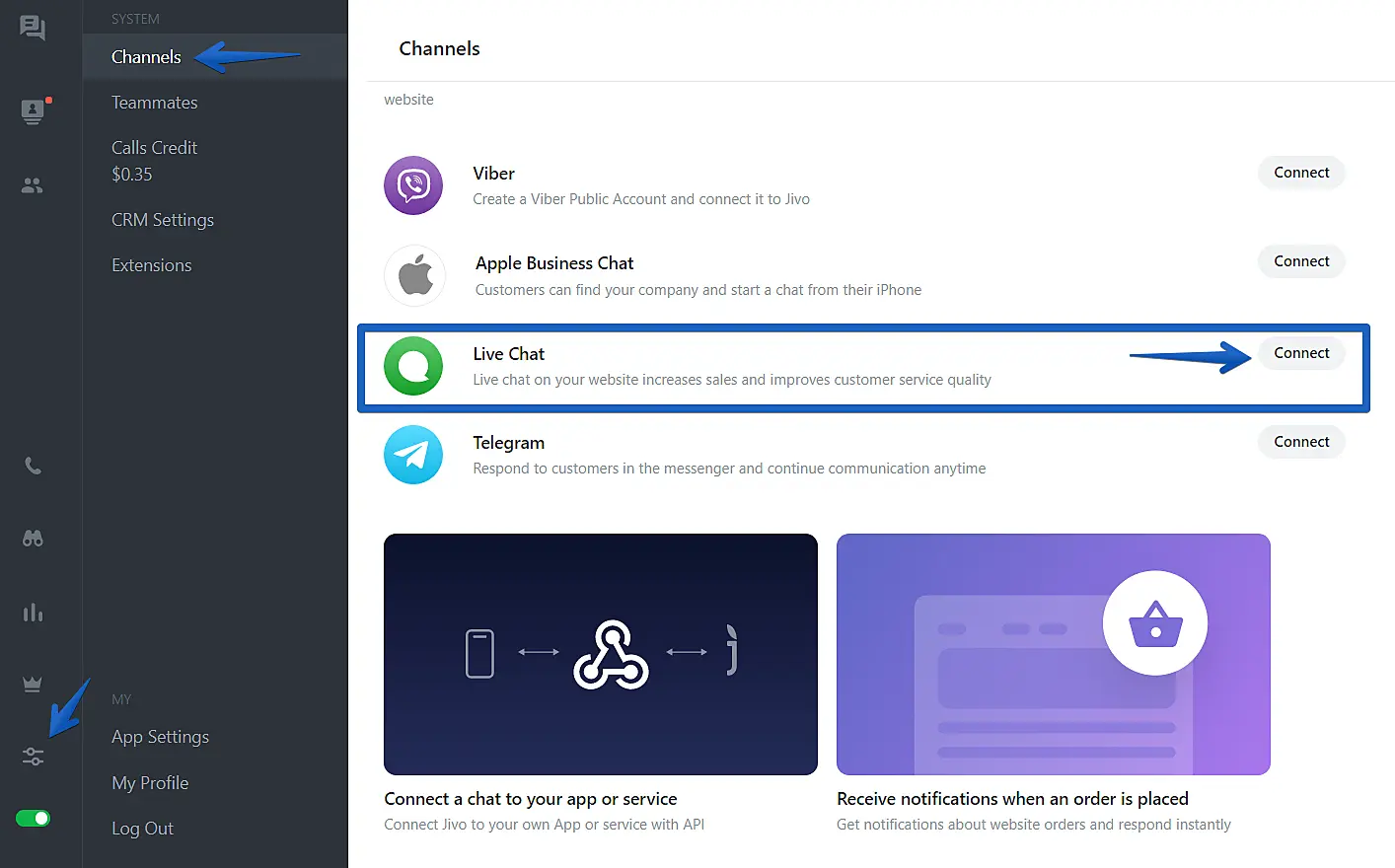Viewport: 1395px width, 868px height.
Task: Click the Telegram paper plane logo
Action: pos(413,455)
